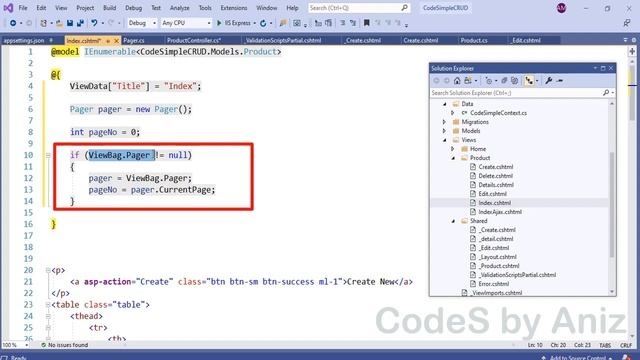Click the Live Share feedback icon at top right
The height and width of the screenshot is (360, 640).
pos(627,23)
